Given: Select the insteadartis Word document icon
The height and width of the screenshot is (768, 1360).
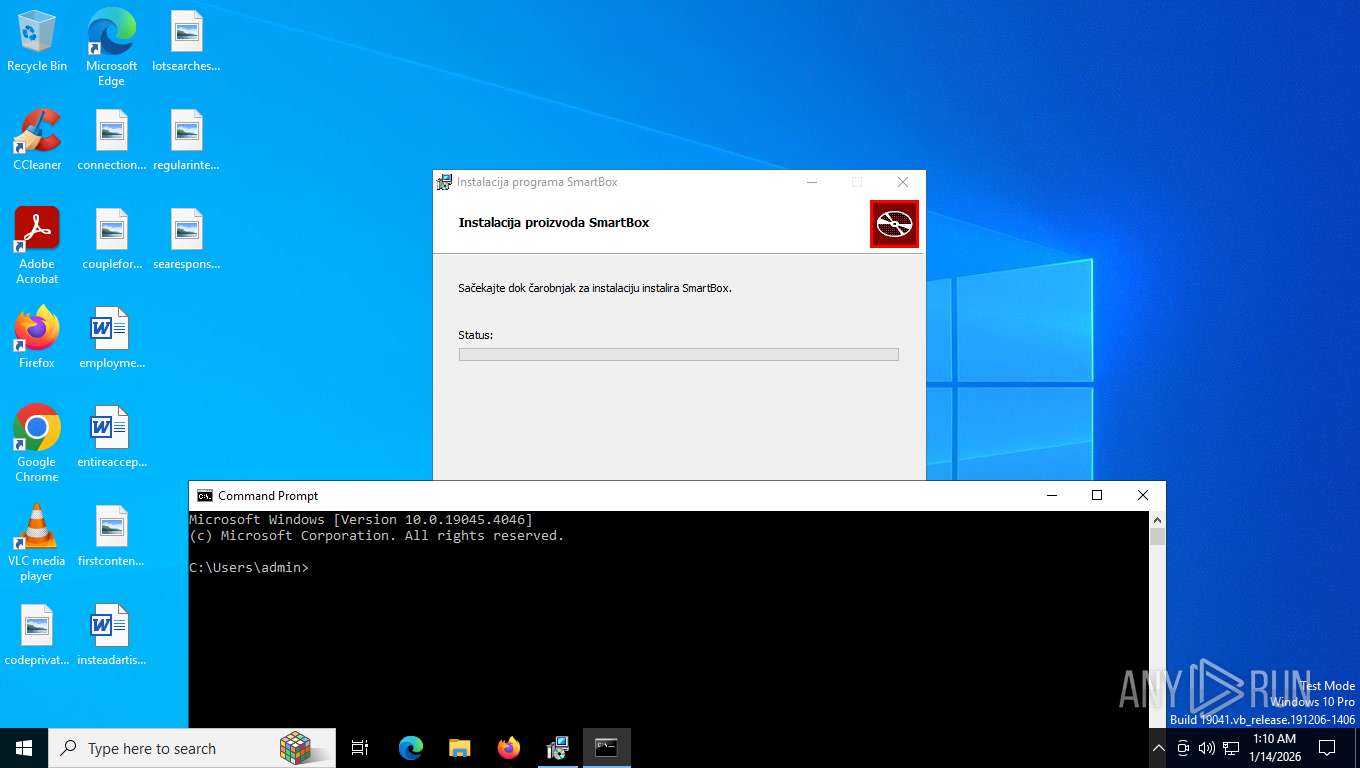Looking at the screenshot, I should pyautogui.click(x=111, y=635).
